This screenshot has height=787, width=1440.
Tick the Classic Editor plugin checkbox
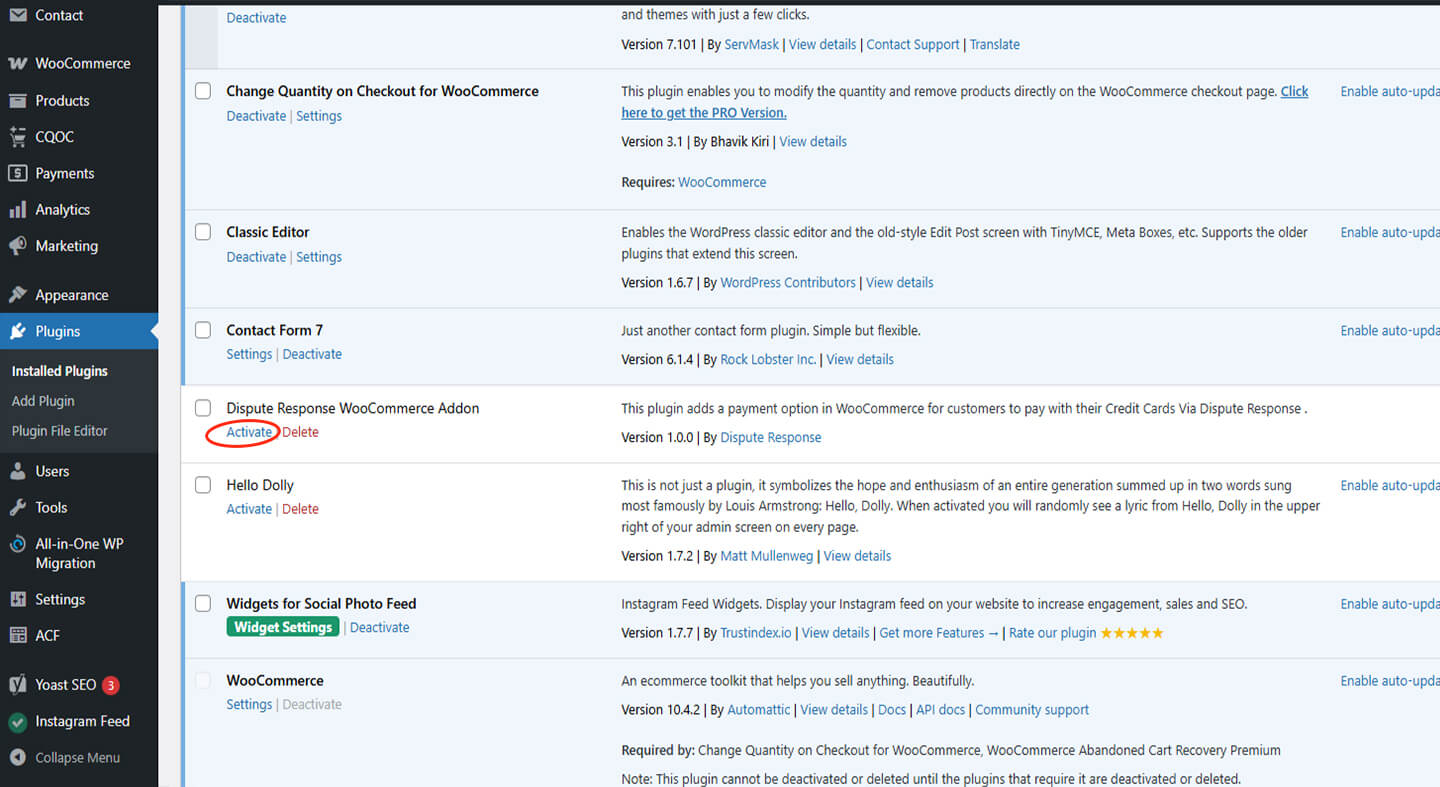coord(203,232)
